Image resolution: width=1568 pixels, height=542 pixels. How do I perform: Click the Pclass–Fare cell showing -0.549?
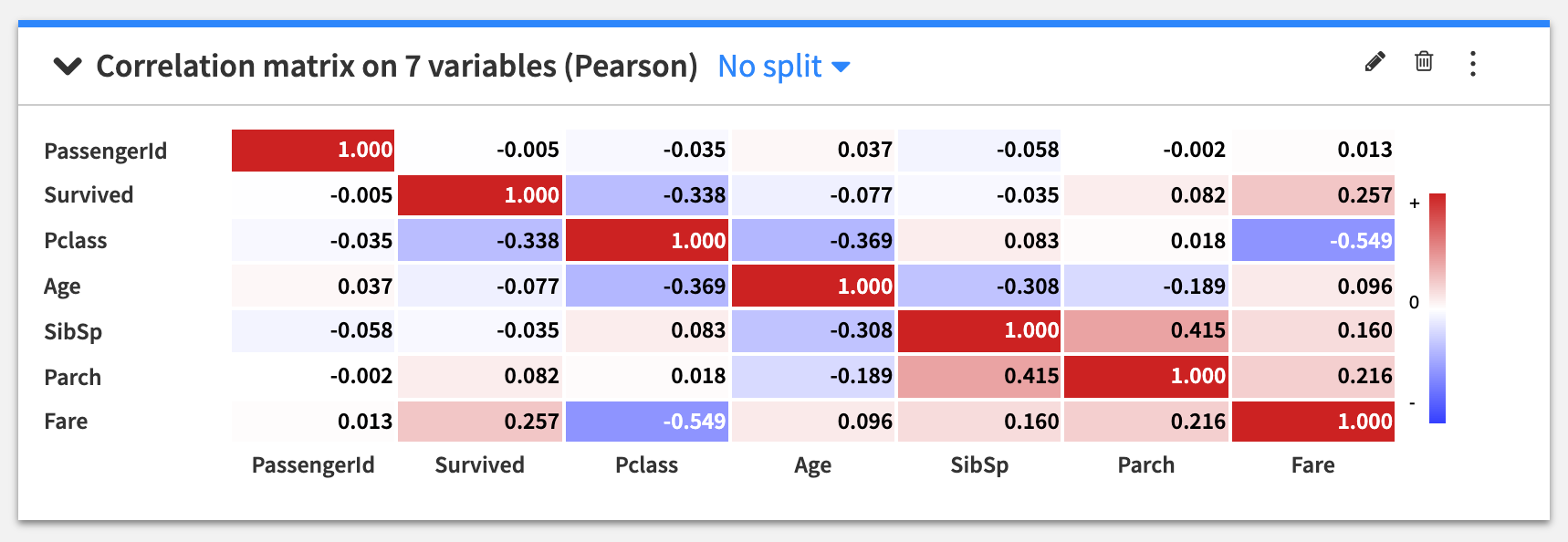[x=1312, y=241]
